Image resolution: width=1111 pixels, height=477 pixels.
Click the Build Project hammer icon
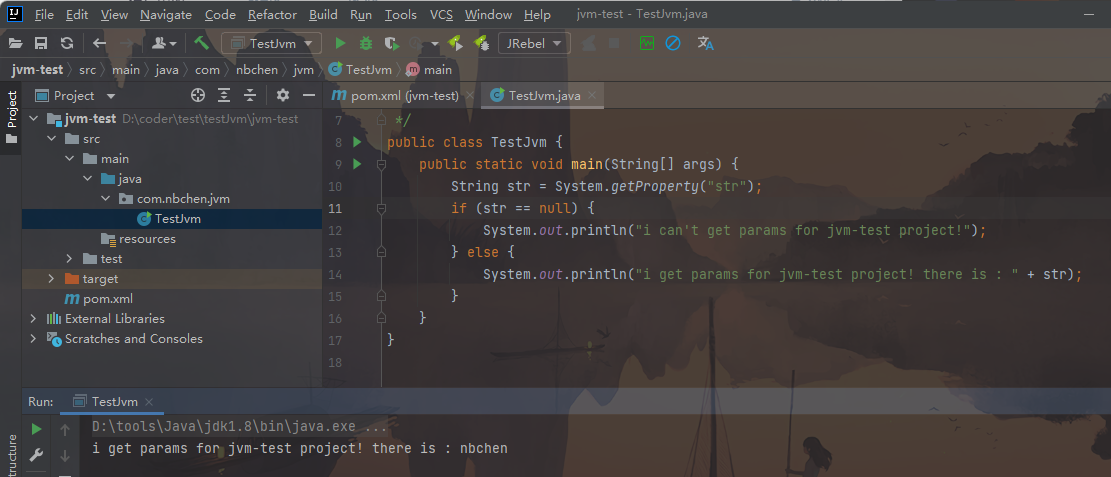tap(201, 43)
